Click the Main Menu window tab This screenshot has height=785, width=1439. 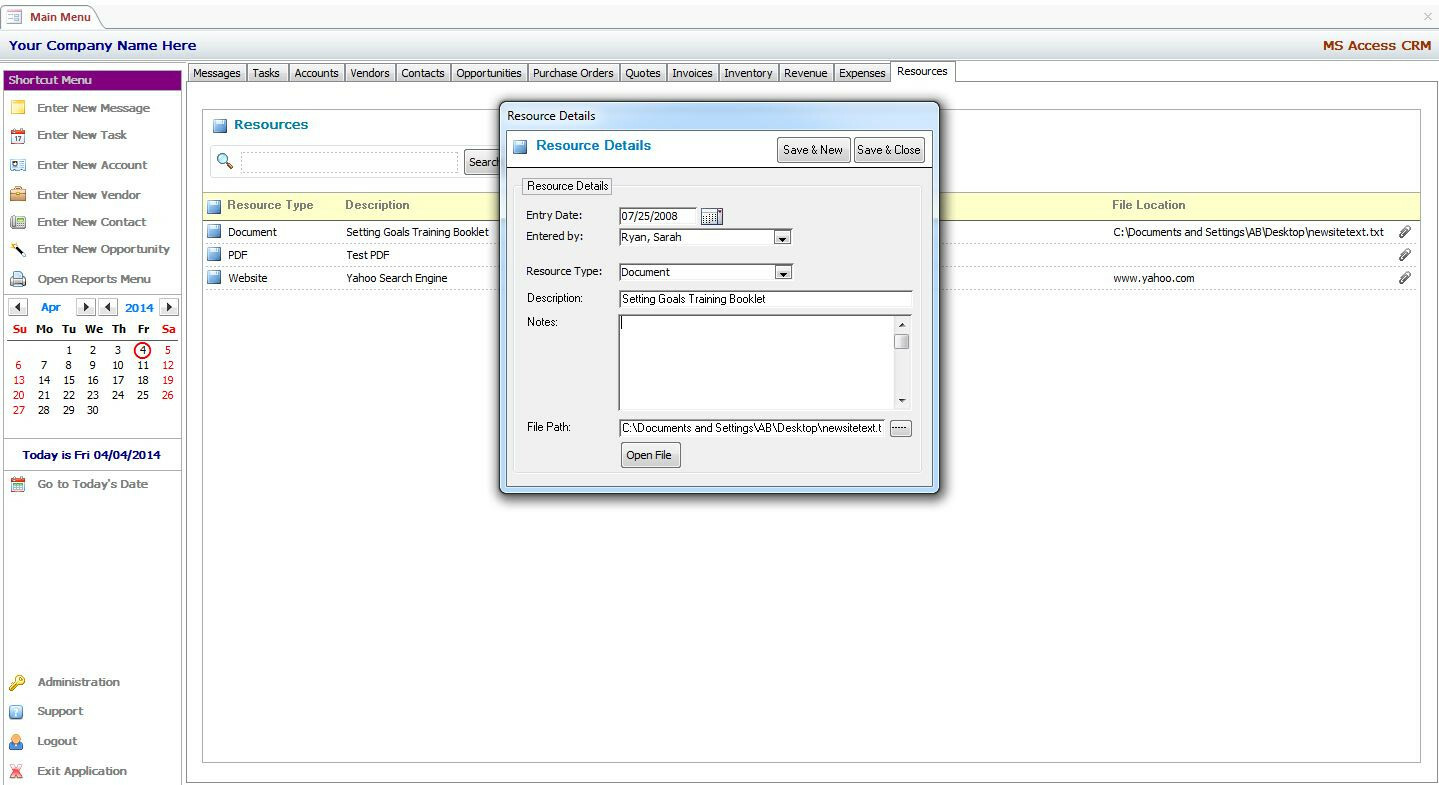[51, 17]
